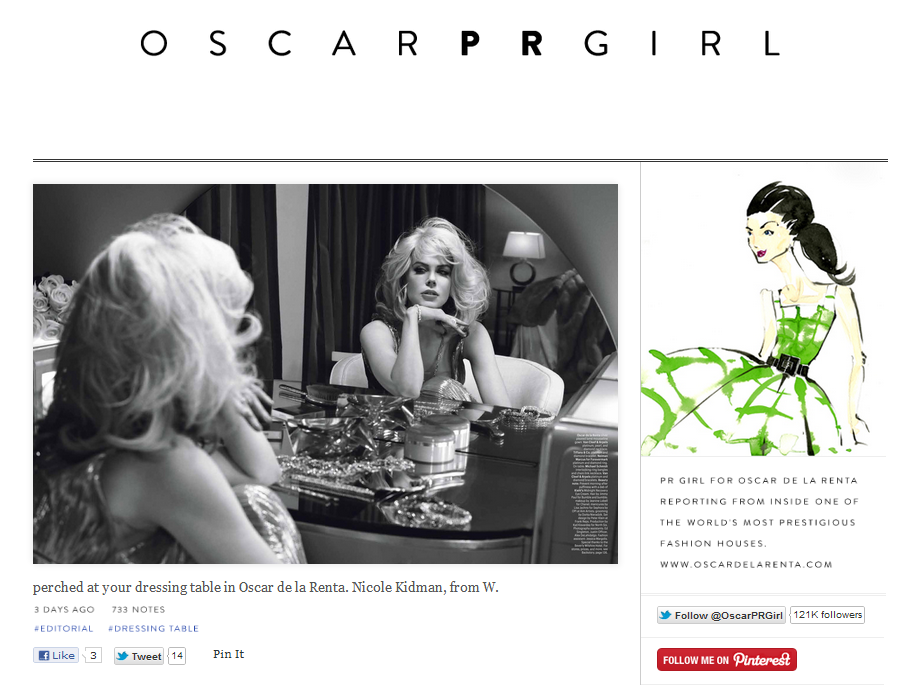Click the Pinterest logo script
This screenshot has height=685, width=913.
[x=762, y=659]
